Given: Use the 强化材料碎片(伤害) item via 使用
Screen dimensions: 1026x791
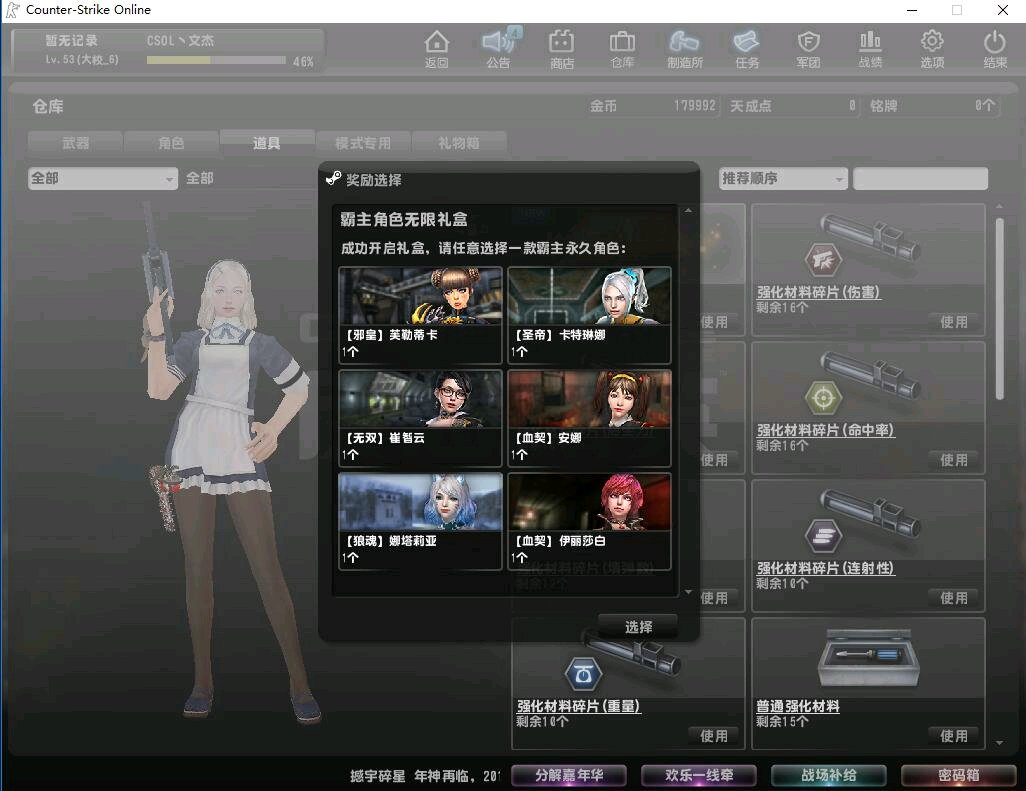Looking at the screenshot, I should pos(953,322).
